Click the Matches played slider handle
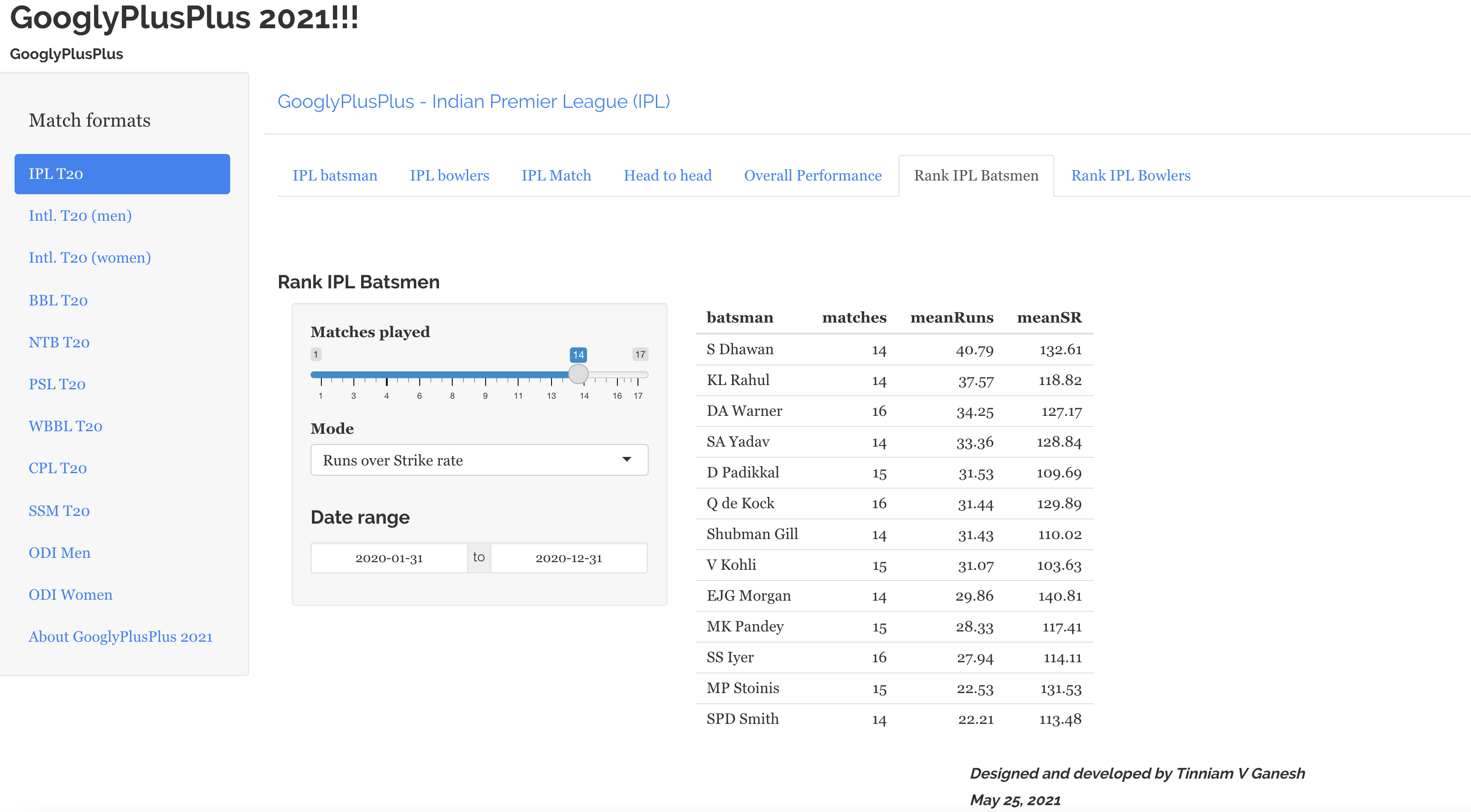1471x812 pixels. click(x=578, y=375)
